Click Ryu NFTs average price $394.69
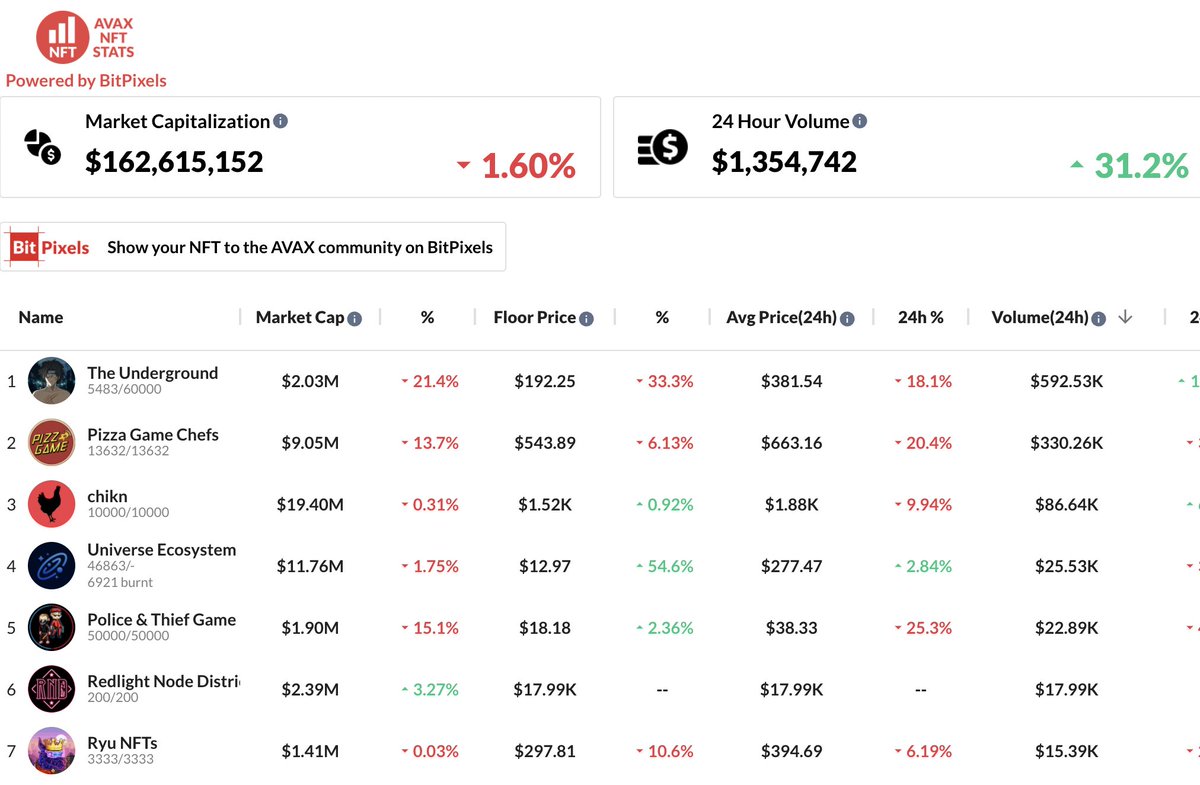1200x785 pixels. [791, 750]
